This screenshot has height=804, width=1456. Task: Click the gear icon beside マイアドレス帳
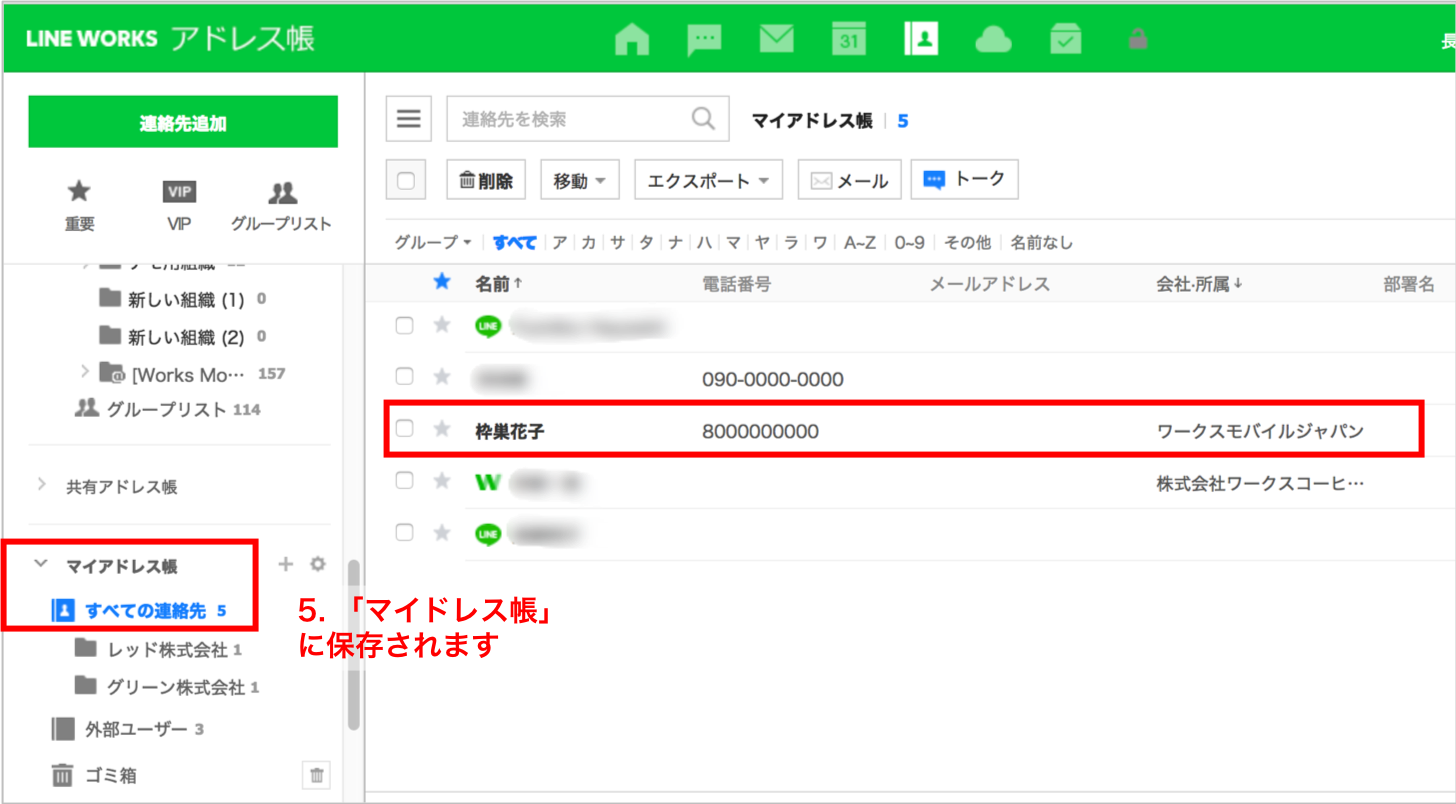318,565
